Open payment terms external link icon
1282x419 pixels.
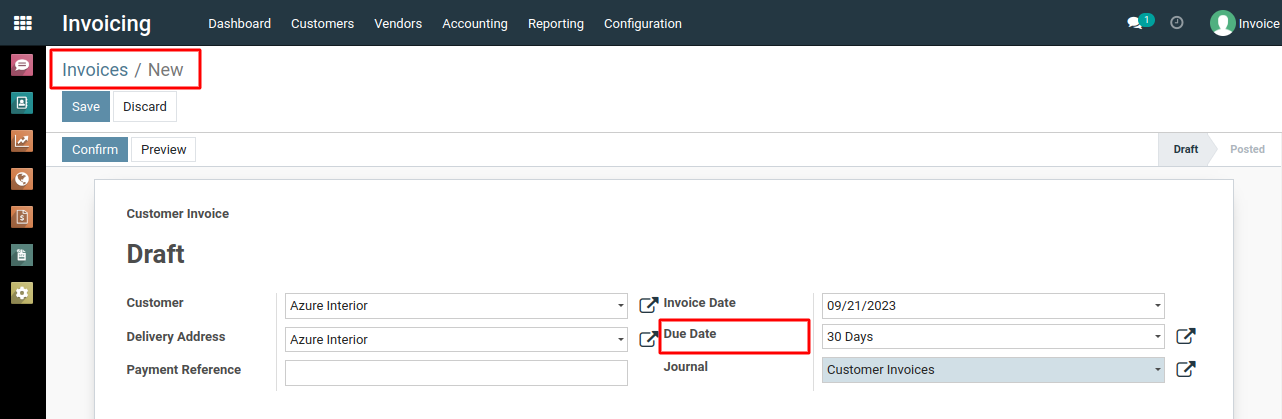[x=1186, y=337]
